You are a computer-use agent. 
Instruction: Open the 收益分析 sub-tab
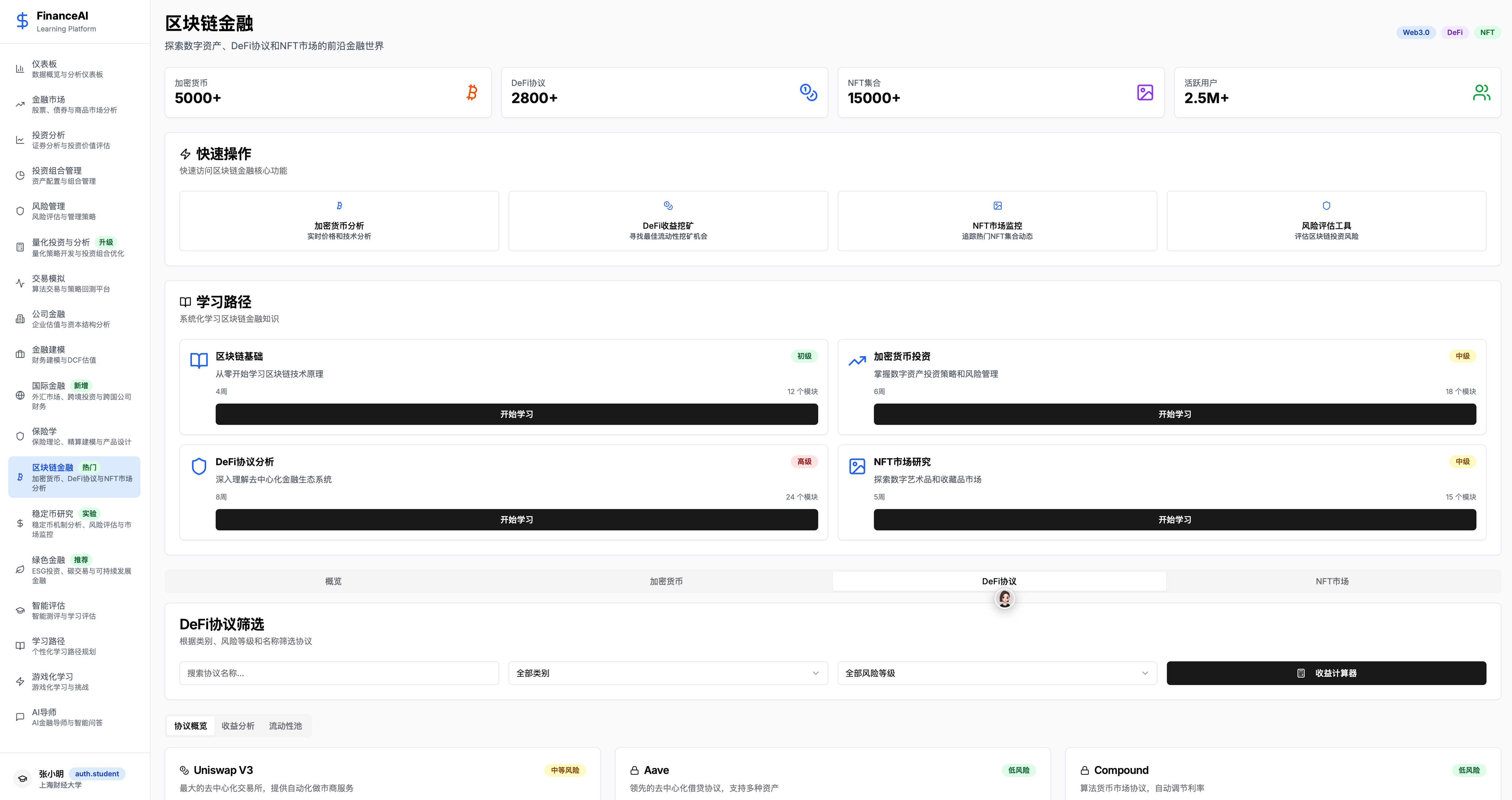(238, 726)
